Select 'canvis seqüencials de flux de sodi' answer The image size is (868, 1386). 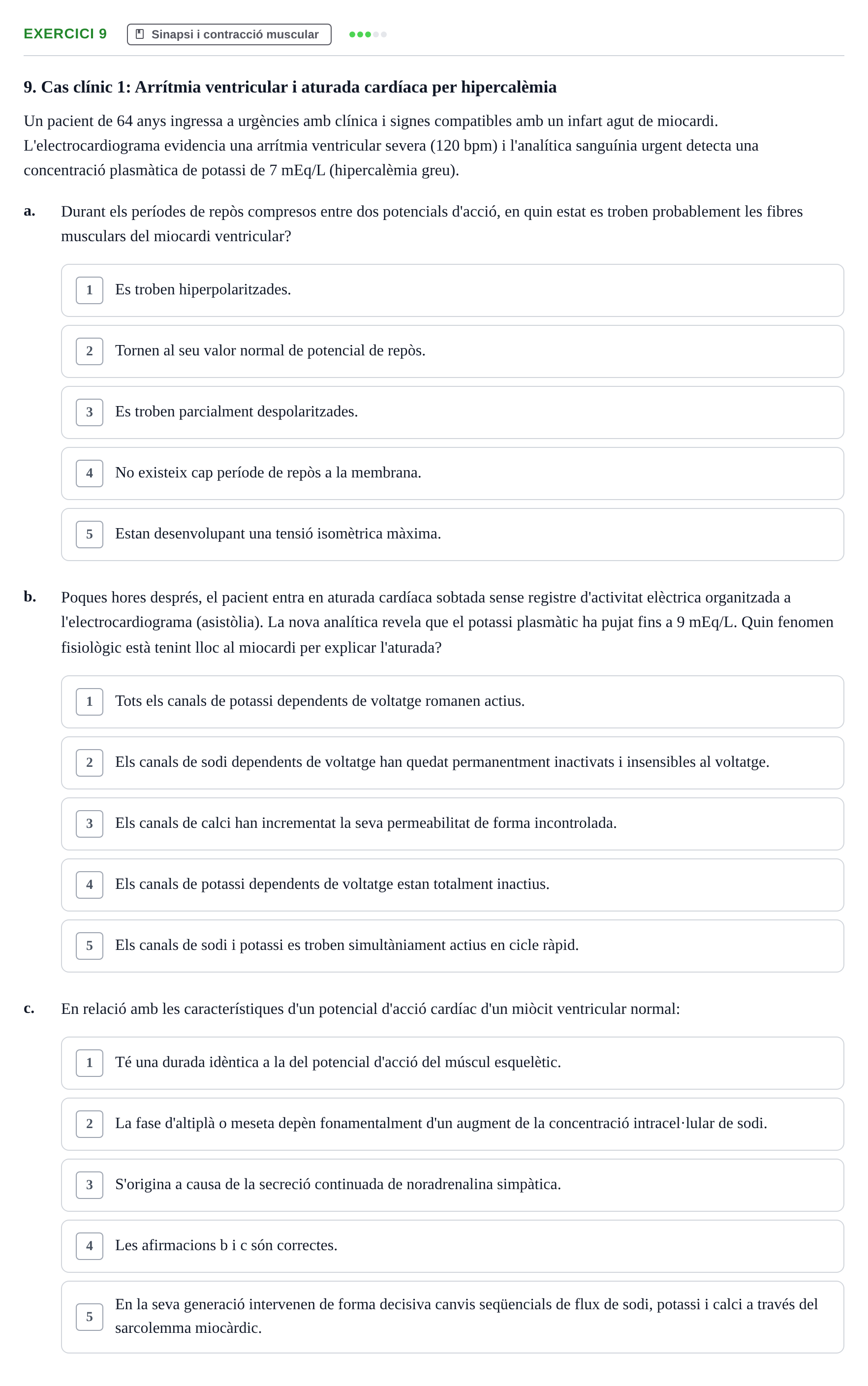click(x=452, y=1317)
